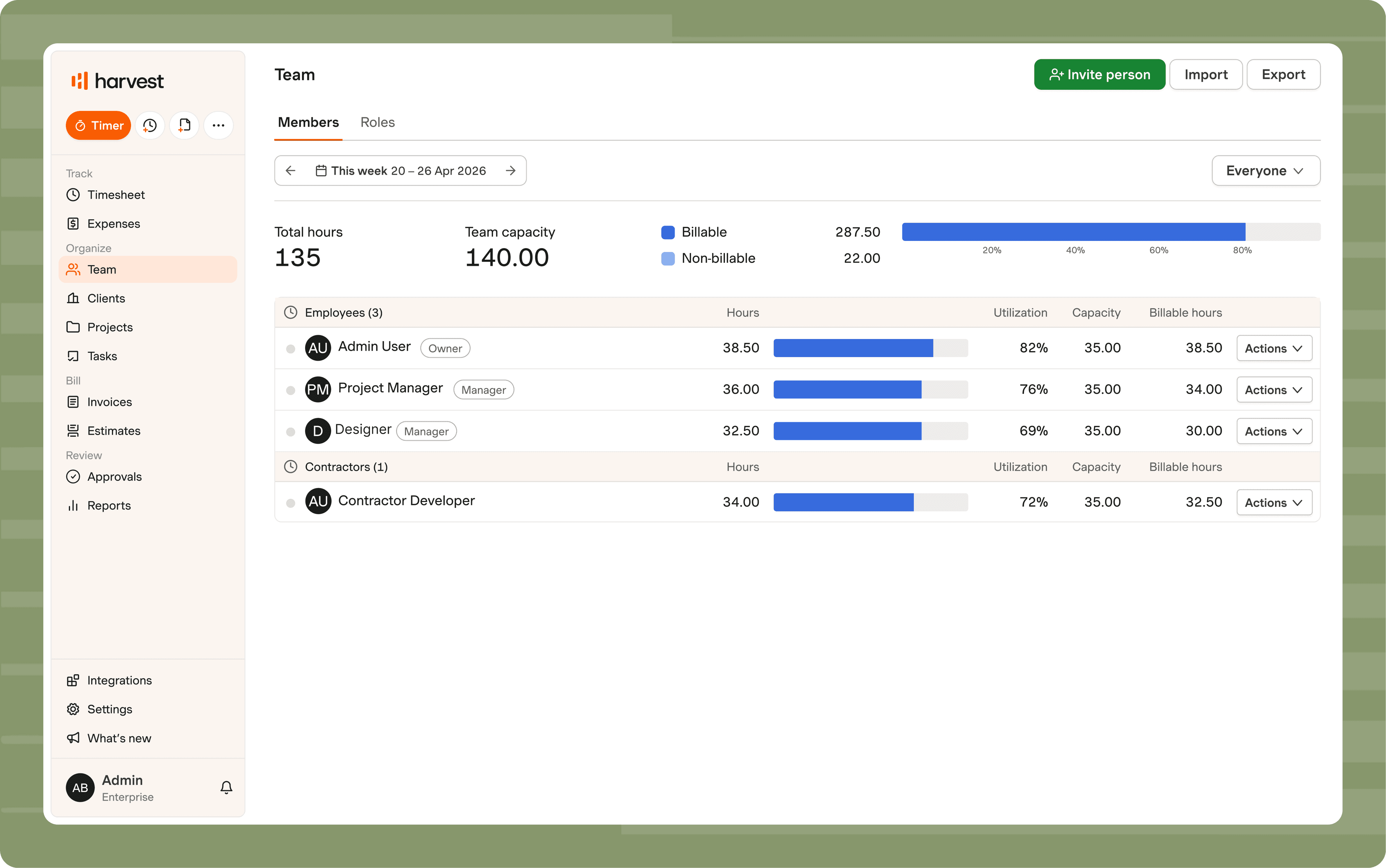Viewport: 1386px width, 868px height.
Task: Click the Import button
Action: 1206,75
